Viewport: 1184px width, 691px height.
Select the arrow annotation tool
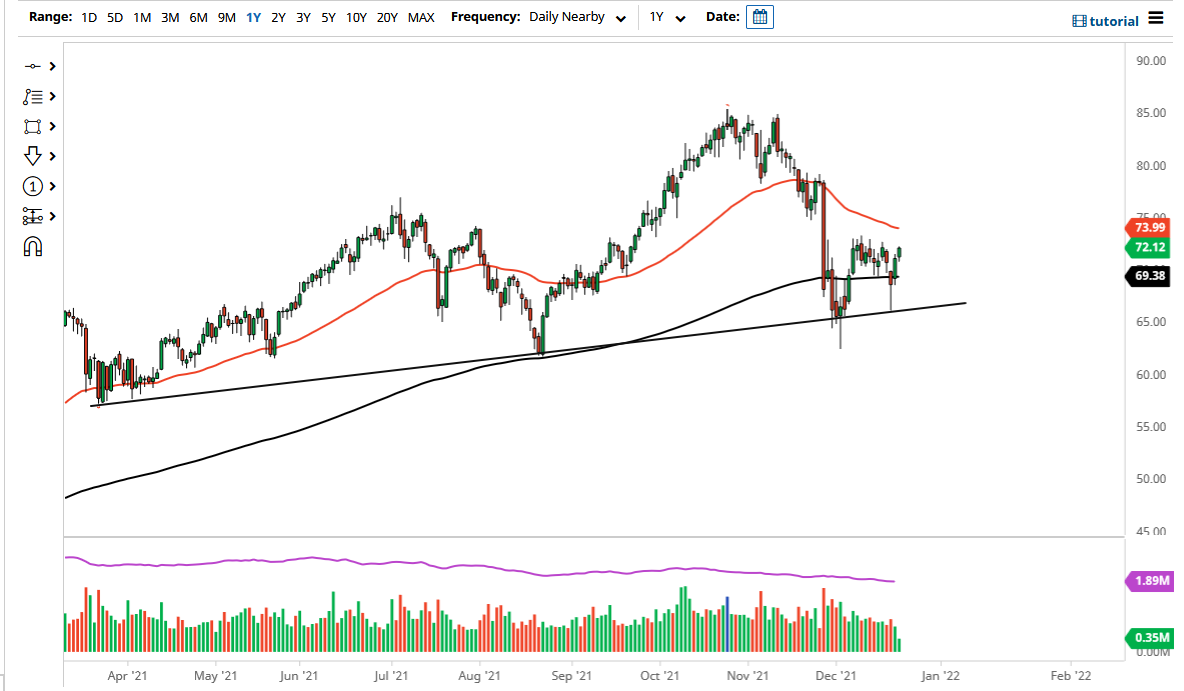pos(33,156)
